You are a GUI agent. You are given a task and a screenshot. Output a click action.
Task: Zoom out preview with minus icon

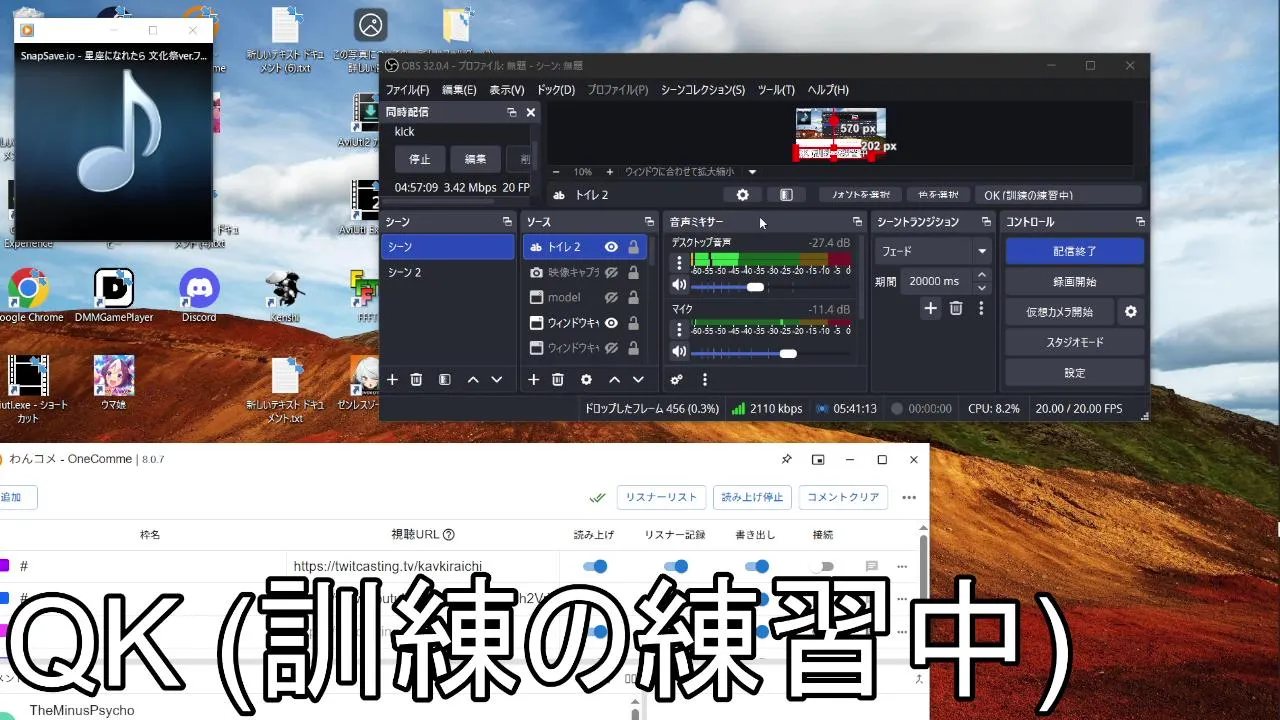(x=557, y=172)
